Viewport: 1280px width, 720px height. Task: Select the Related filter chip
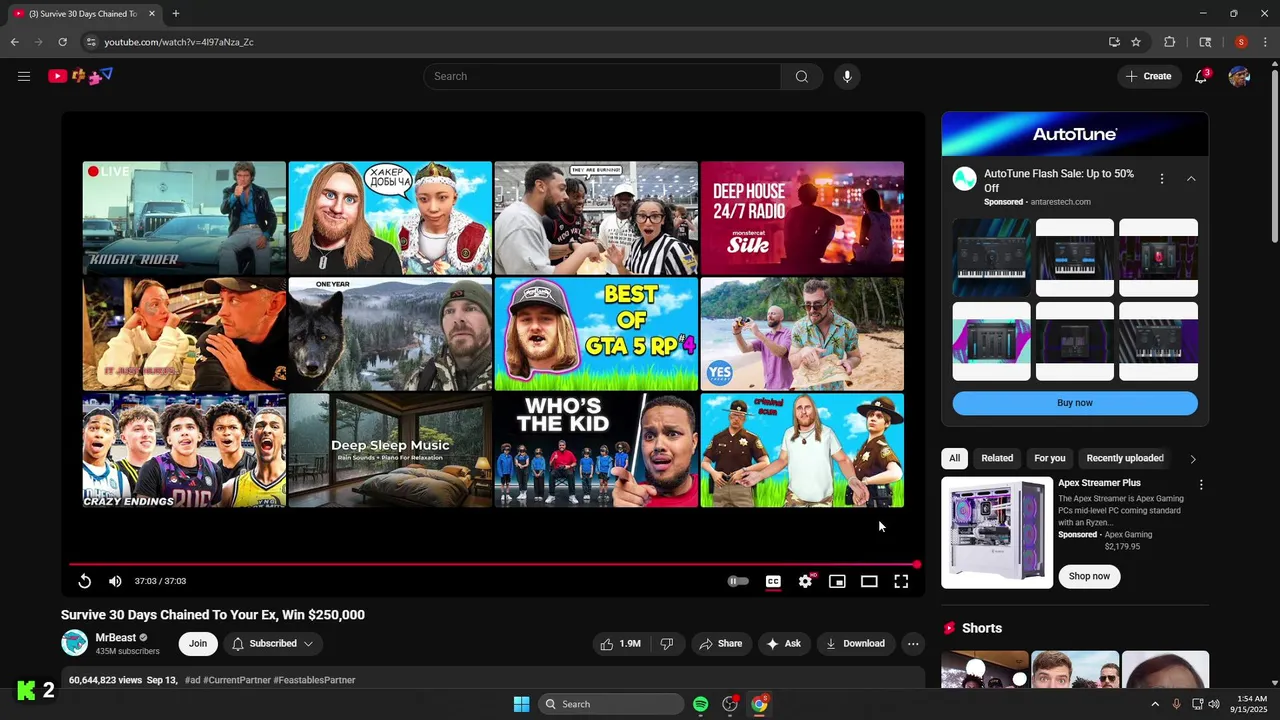(997, 458)
